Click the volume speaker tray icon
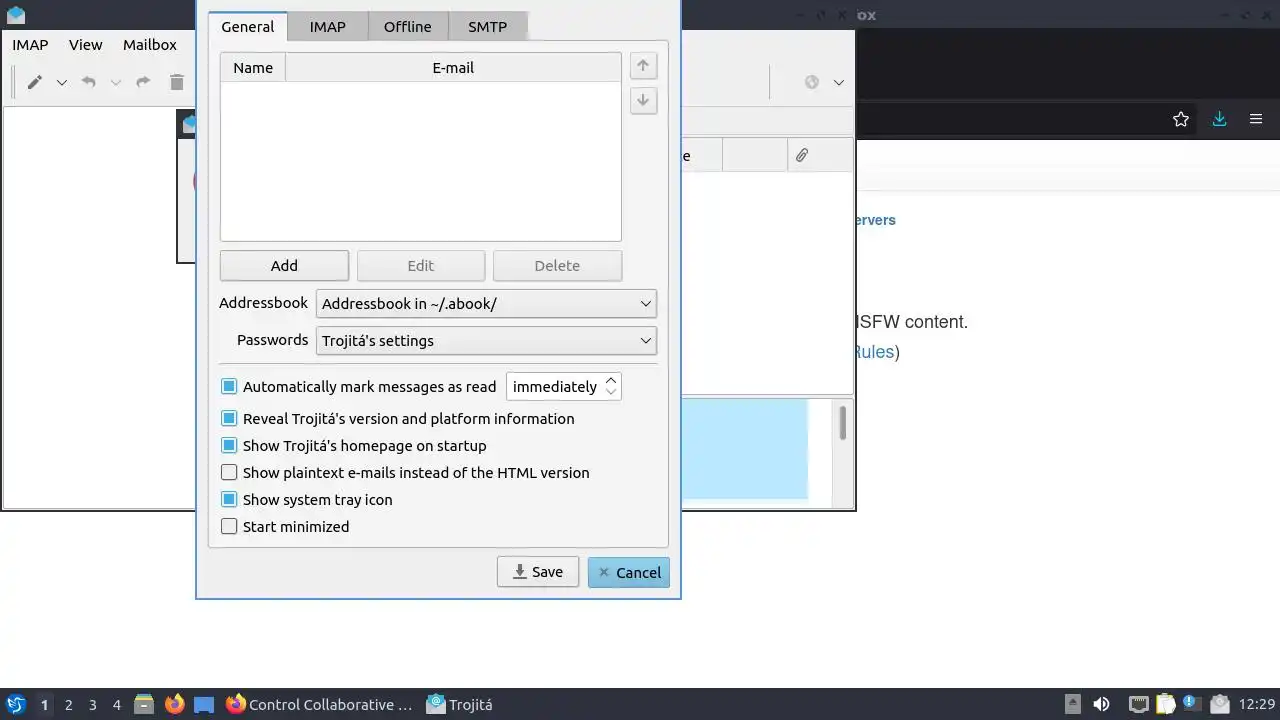The width and height of the screenshot is (1280, 720). point(1101,704)
